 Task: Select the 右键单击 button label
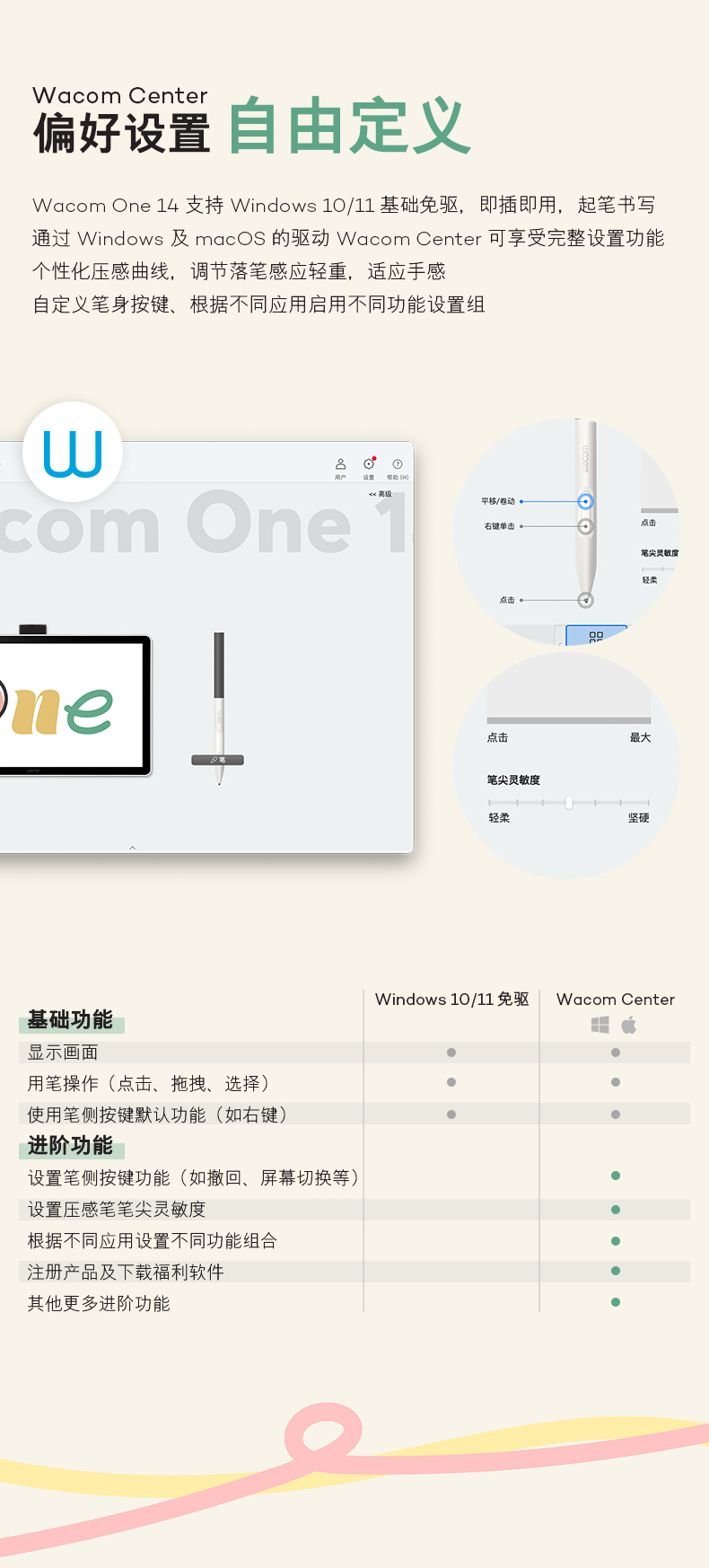tap(500, 526)
